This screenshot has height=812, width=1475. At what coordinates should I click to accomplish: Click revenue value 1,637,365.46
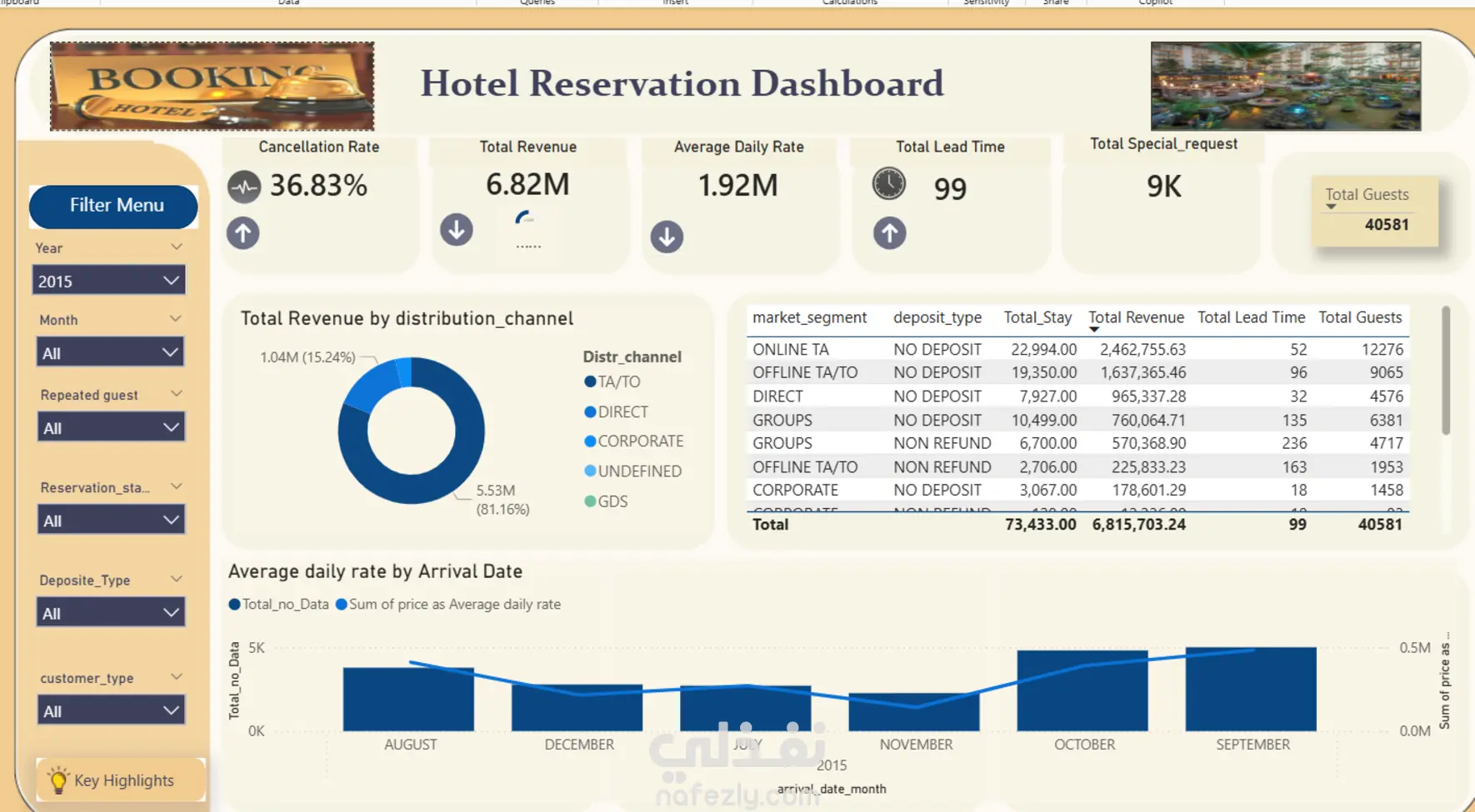(1142, 372)
